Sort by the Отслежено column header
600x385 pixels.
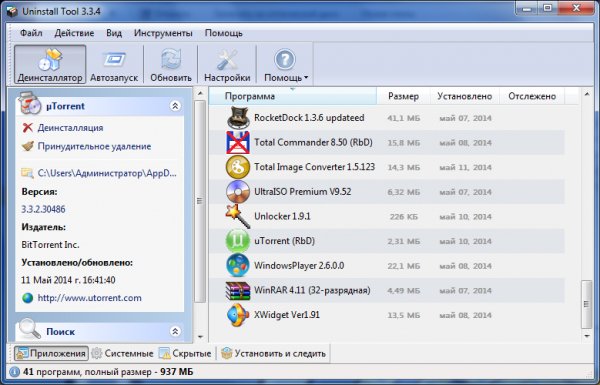(532, 96)
